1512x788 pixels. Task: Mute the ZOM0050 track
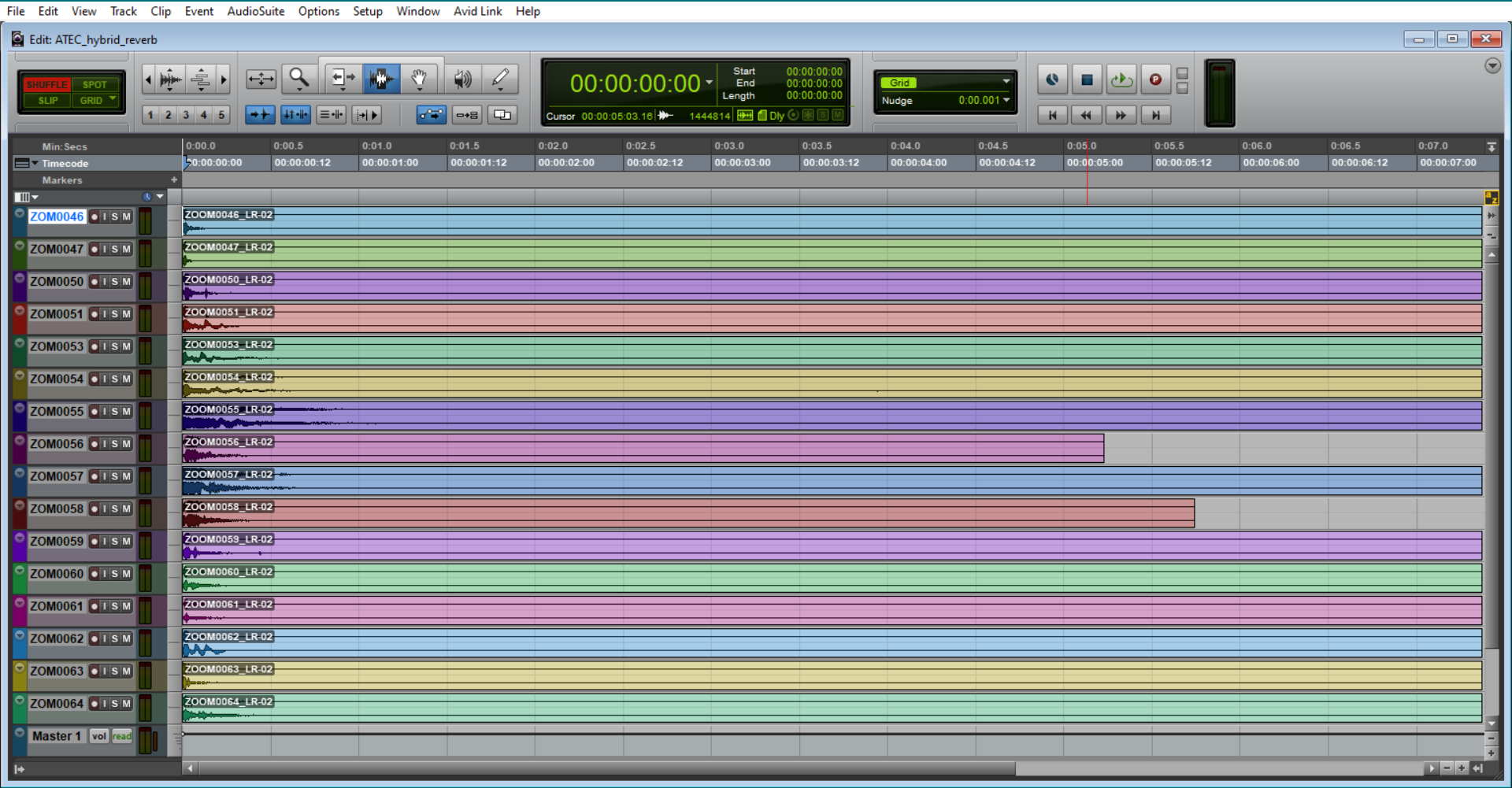[126, 282]
